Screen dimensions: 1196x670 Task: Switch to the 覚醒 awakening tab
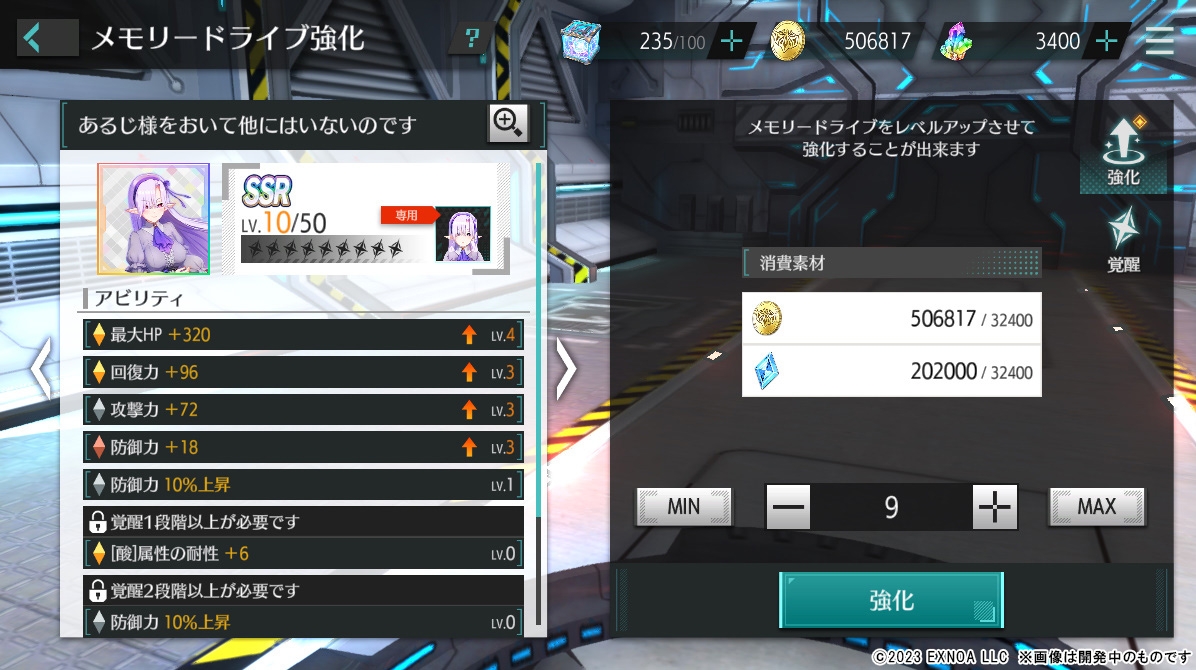(1123, 240)
